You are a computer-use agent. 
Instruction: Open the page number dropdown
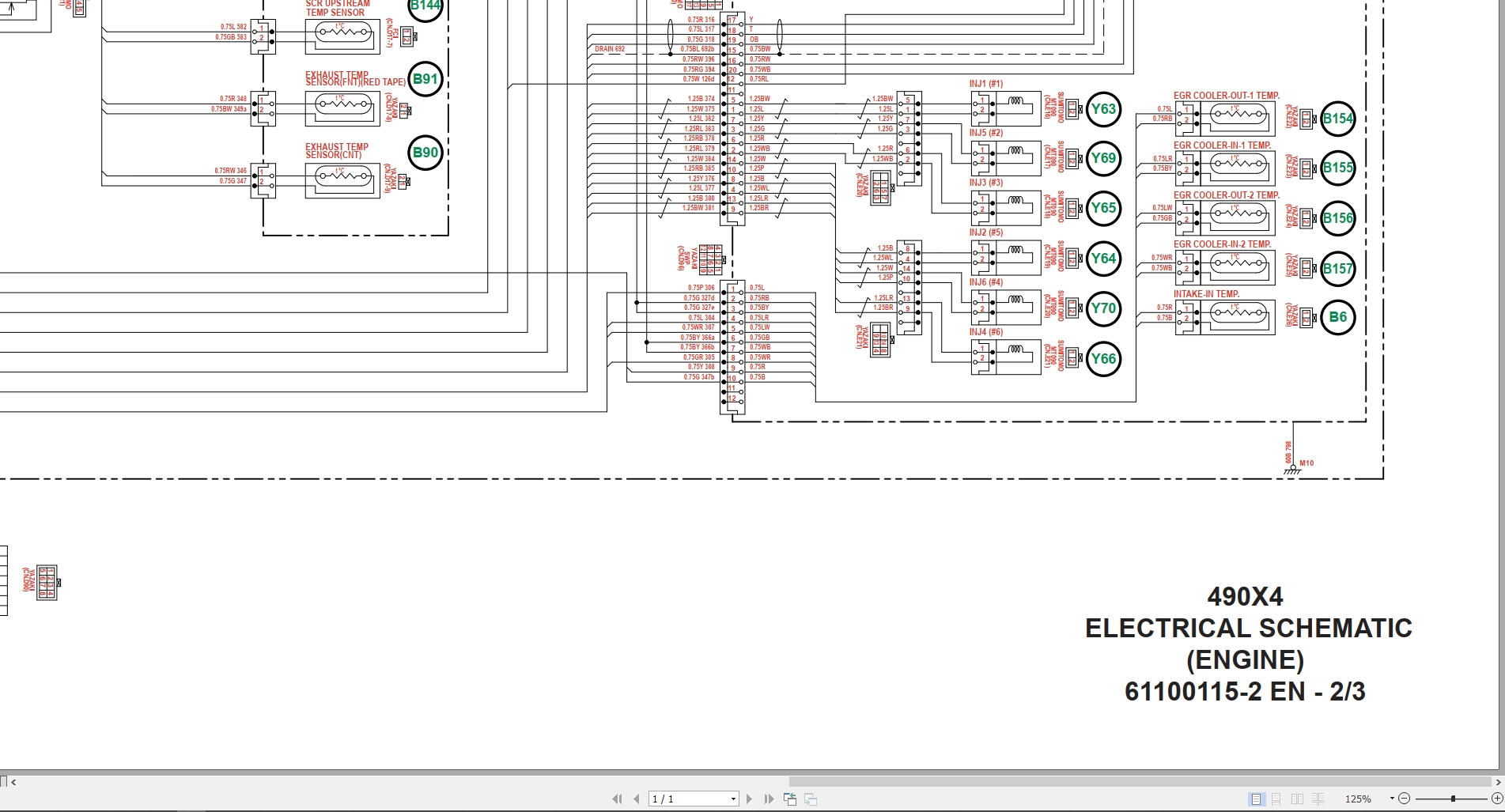pos(732,799)
